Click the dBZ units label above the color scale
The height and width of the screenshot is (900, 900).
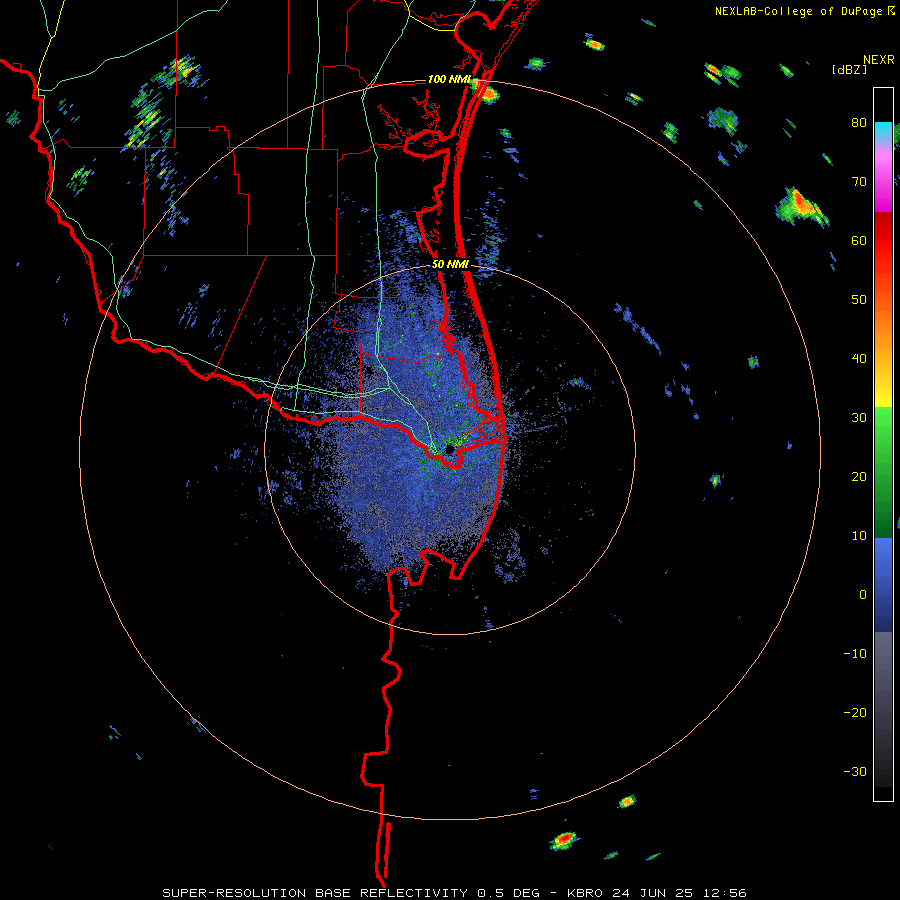coord(849,69)
